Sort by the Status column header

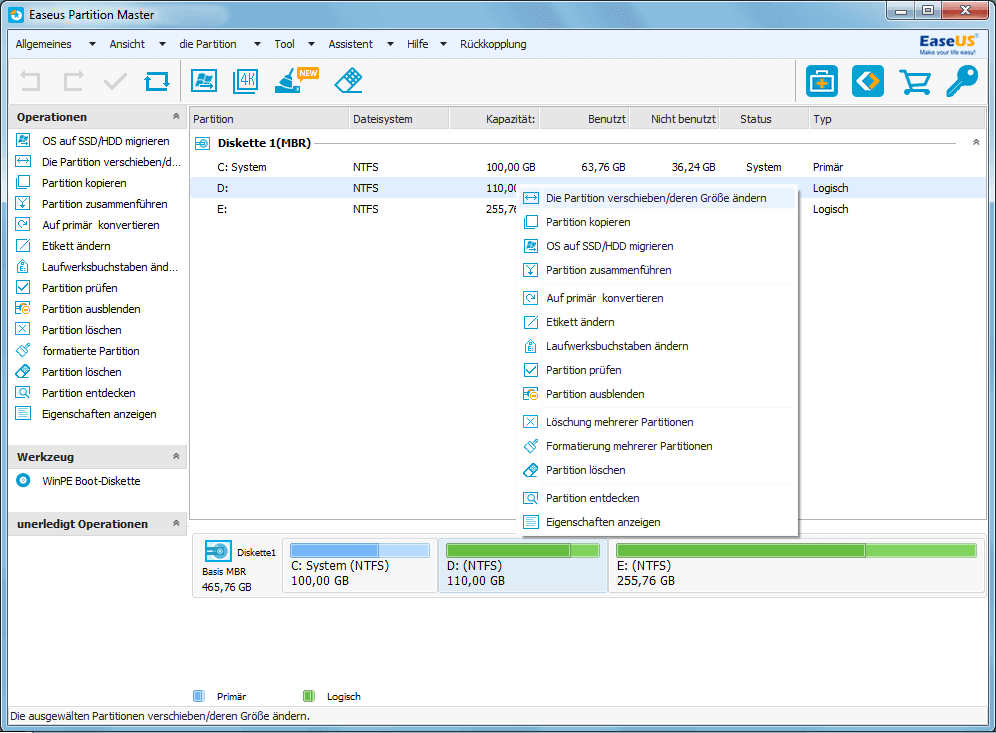pyautogui.click(x=764, y=119)
